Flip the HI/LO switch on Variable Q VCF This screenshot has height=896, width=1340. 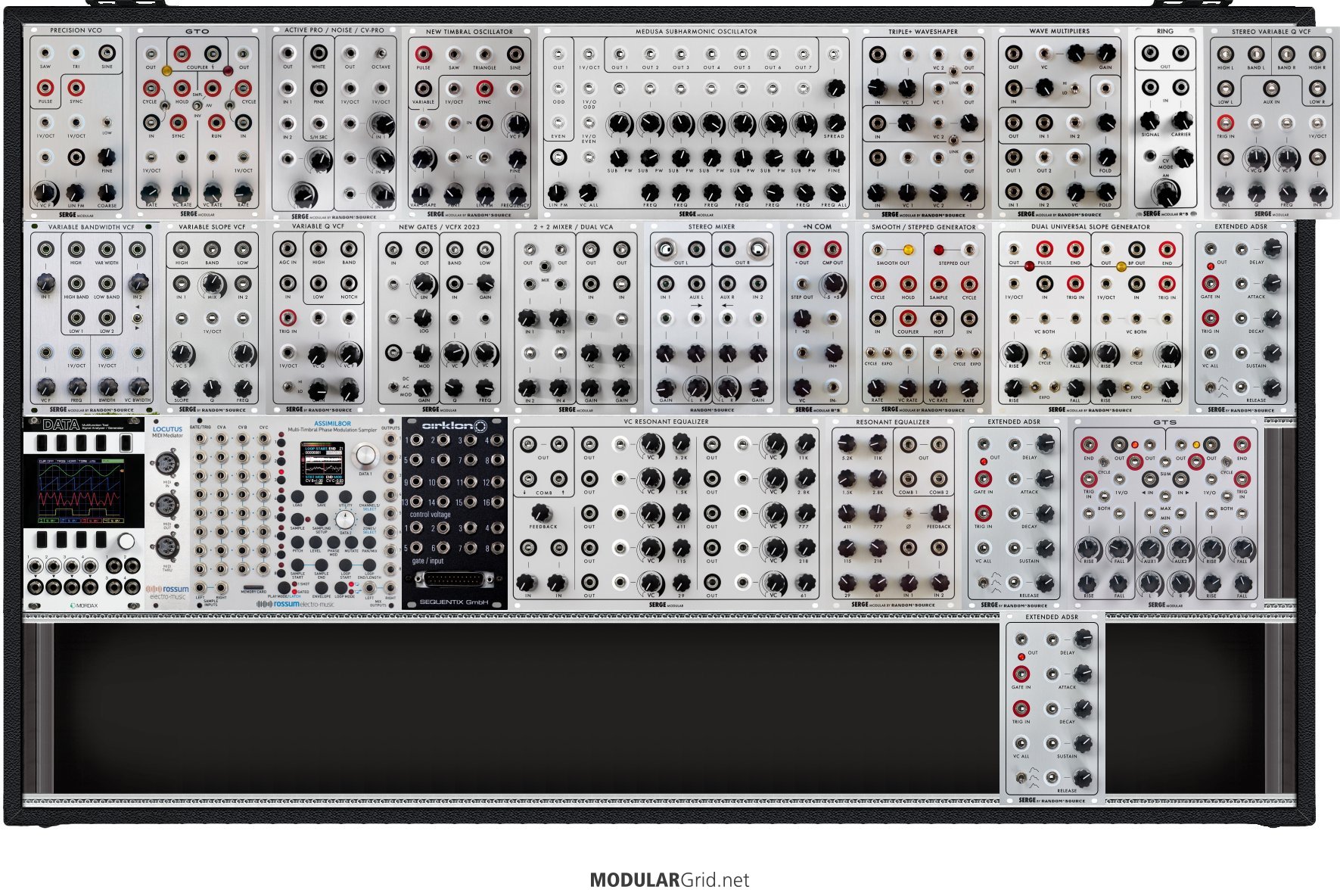tap(288, 387)
